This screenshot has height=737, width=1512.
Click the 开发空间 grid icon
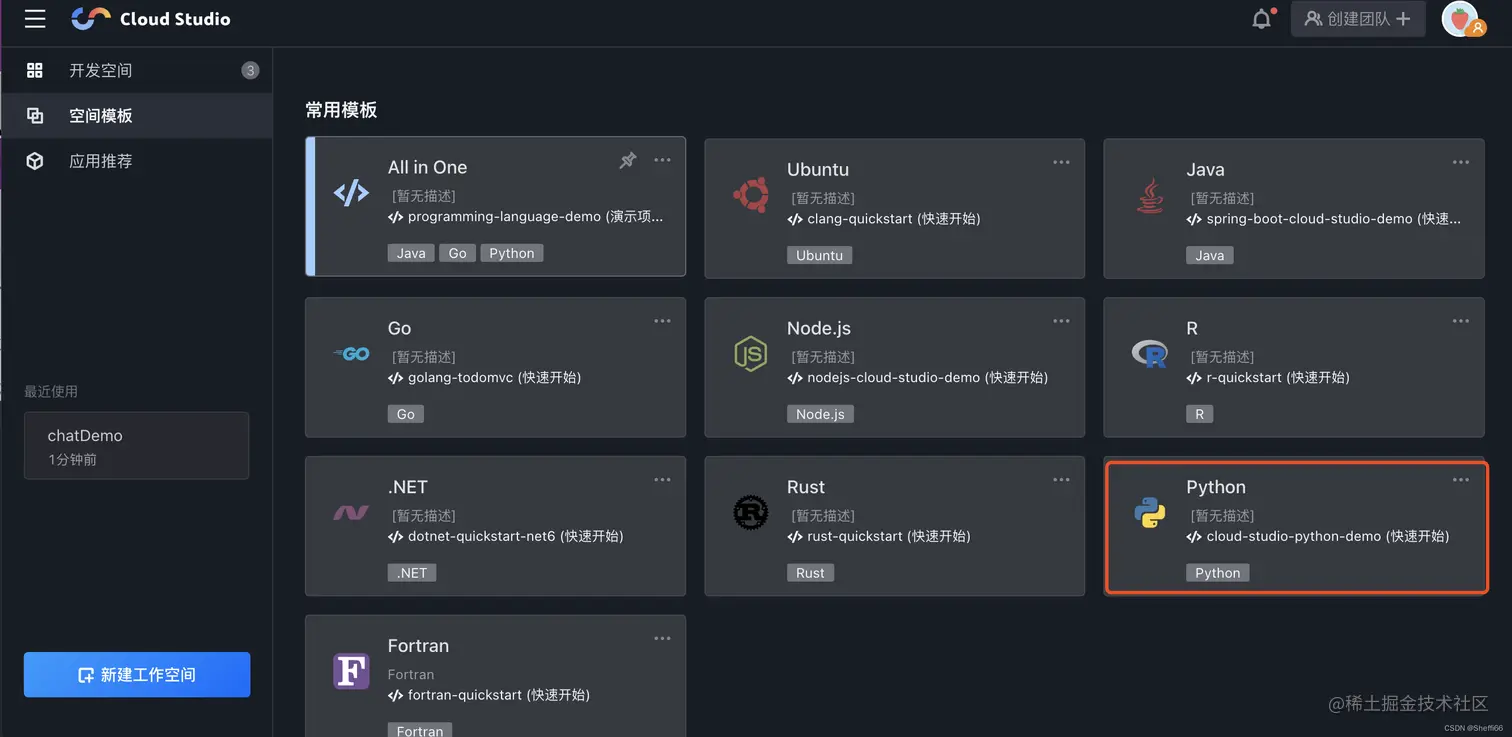[35, 70]
